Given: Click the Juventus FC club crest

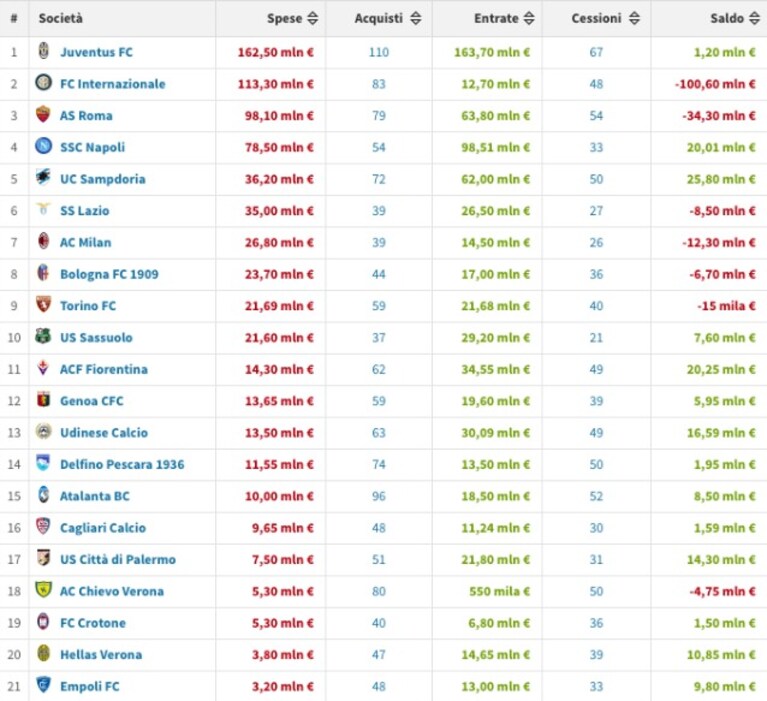Looking at the screenshot, I should click(x=44, y=51).
